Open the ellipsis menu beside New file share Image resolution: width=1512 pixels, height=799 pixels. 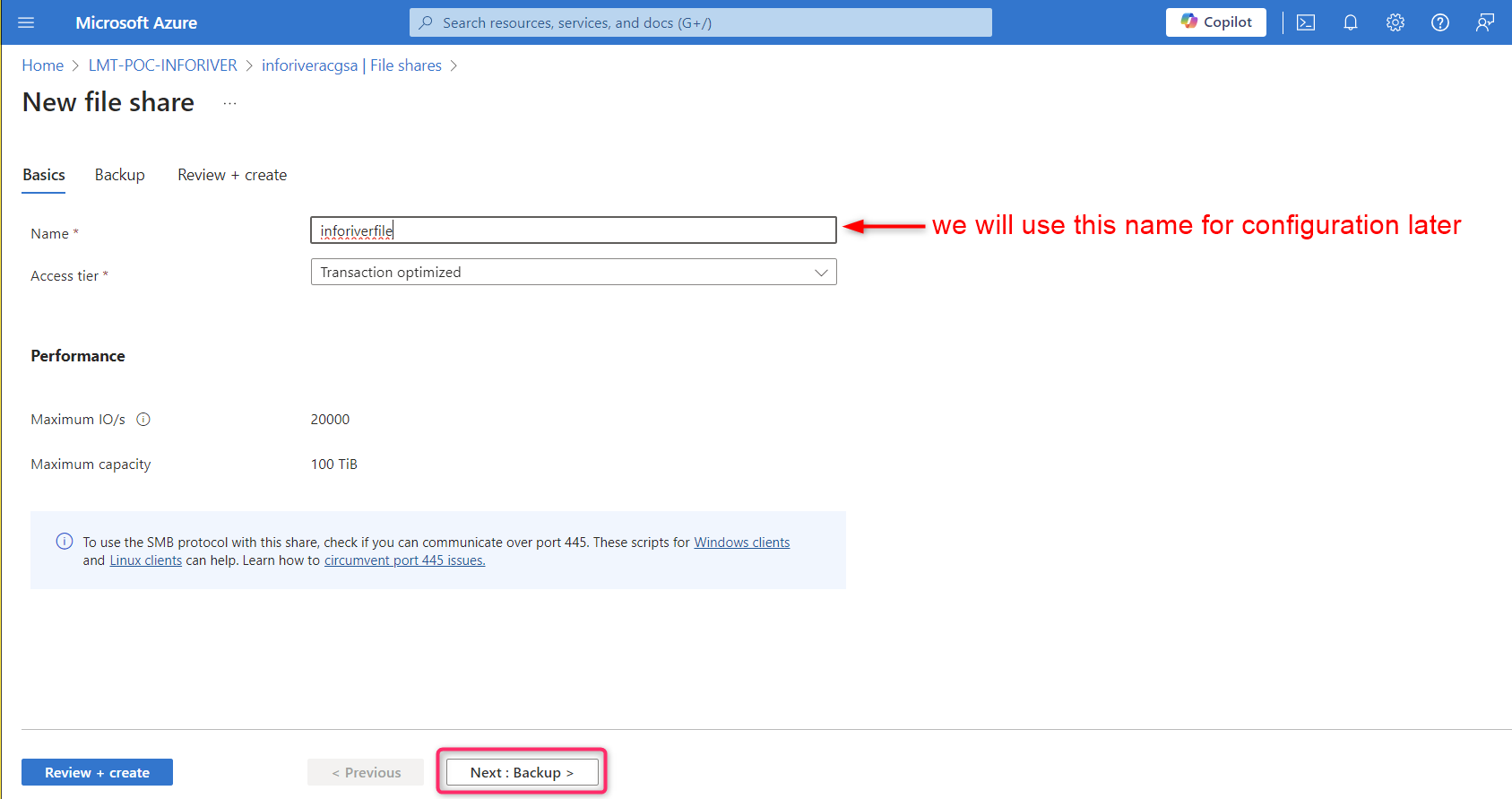click(230, 103)
